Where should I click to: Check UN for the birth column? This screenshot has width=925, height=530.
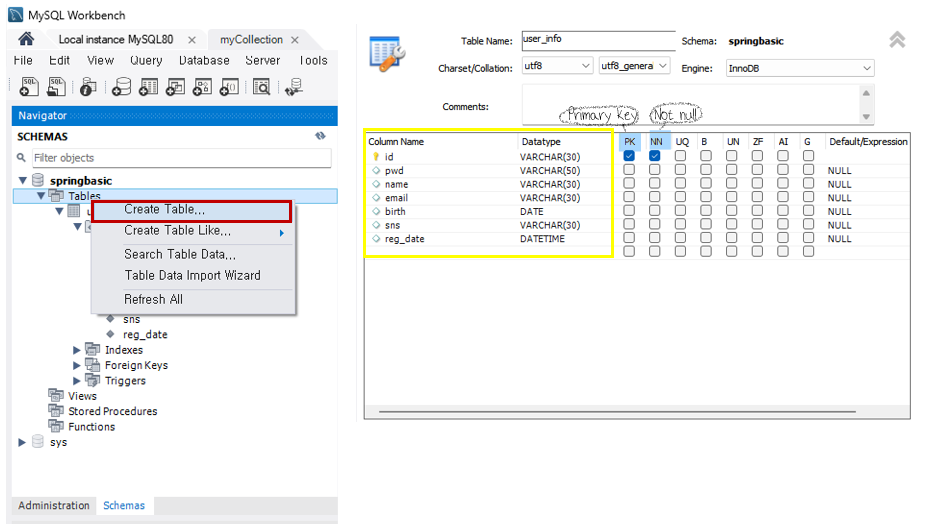pyautogui.click(x=732, y=210)
